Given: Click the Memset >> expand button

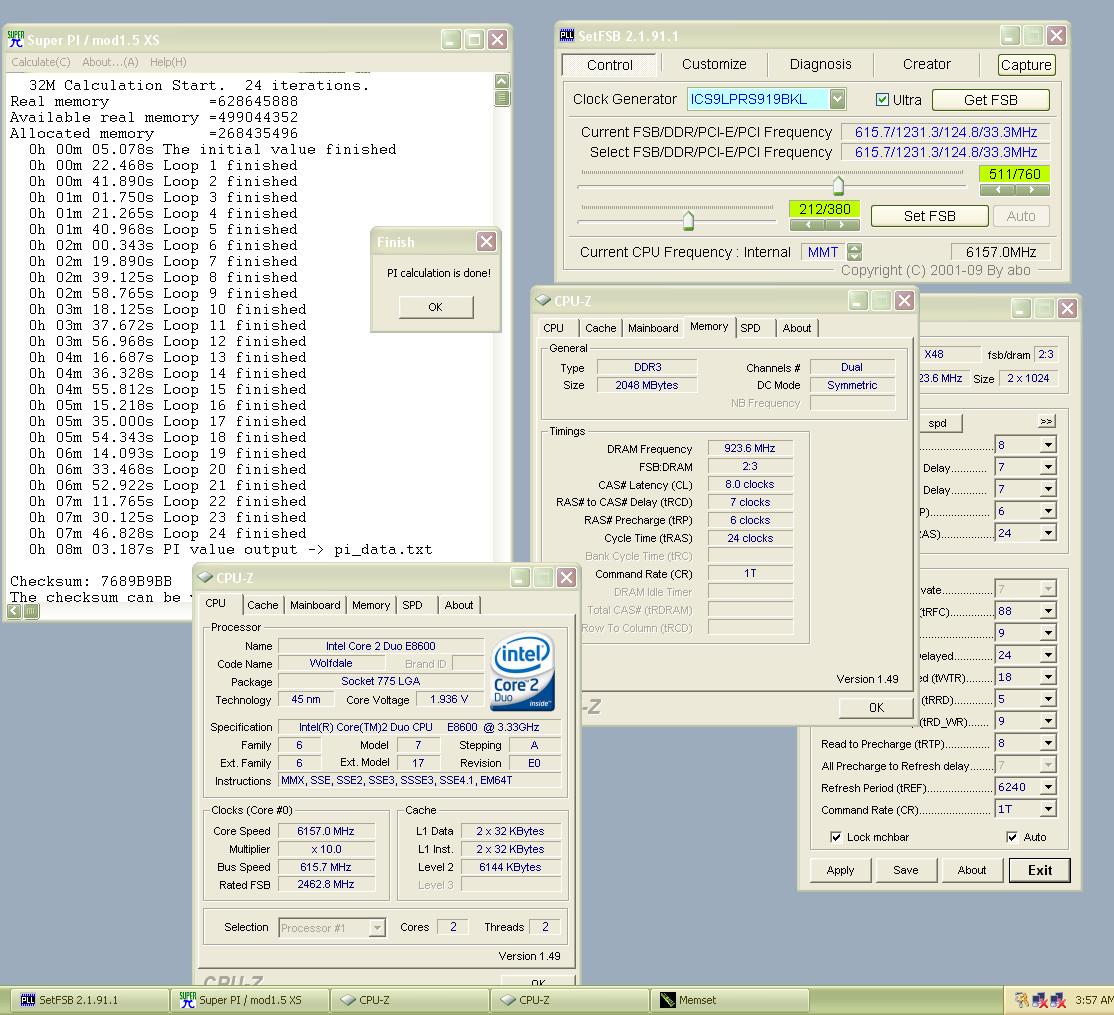Looking at the screenshot, I should [x=1046, y=421].
